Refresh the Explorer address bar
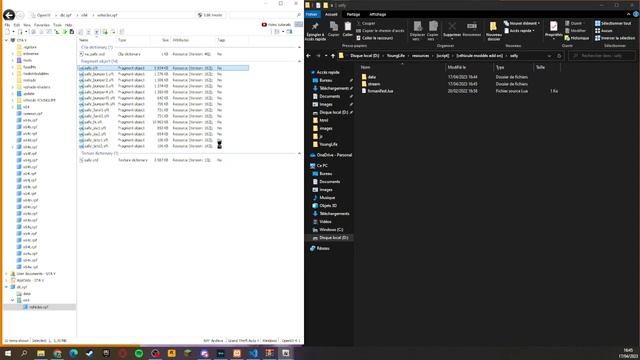 [x=559, y=56]
